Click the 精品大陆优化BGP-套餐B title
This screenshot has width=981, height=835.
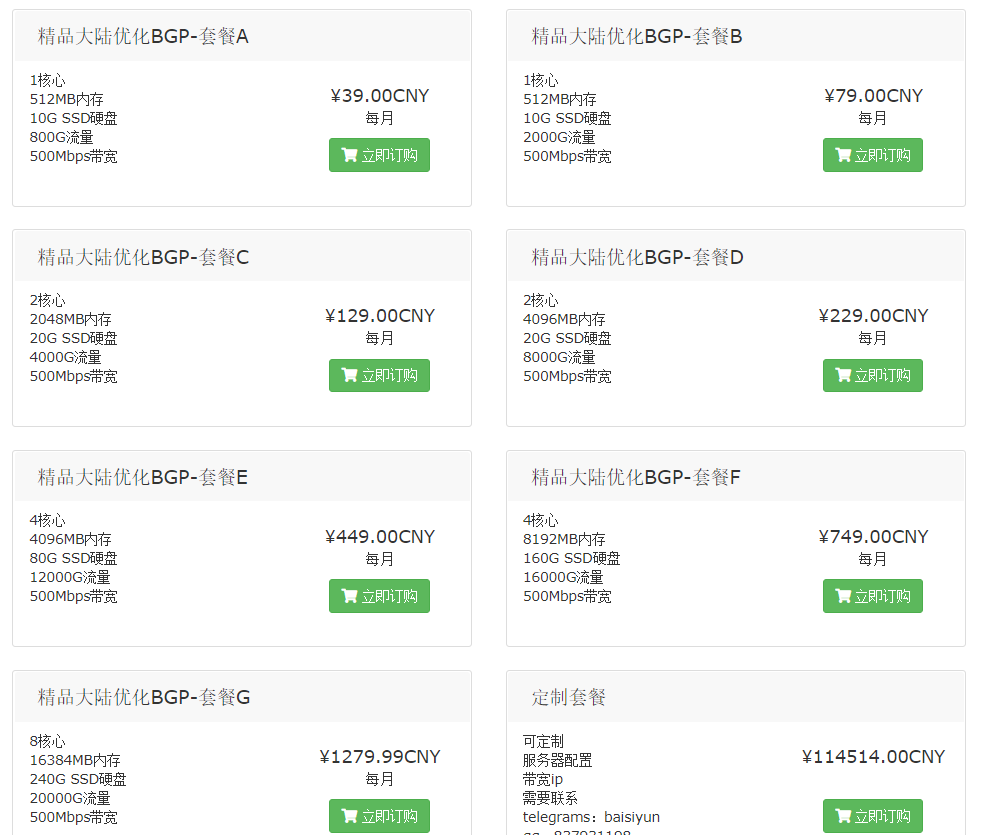tap(636, 37)
